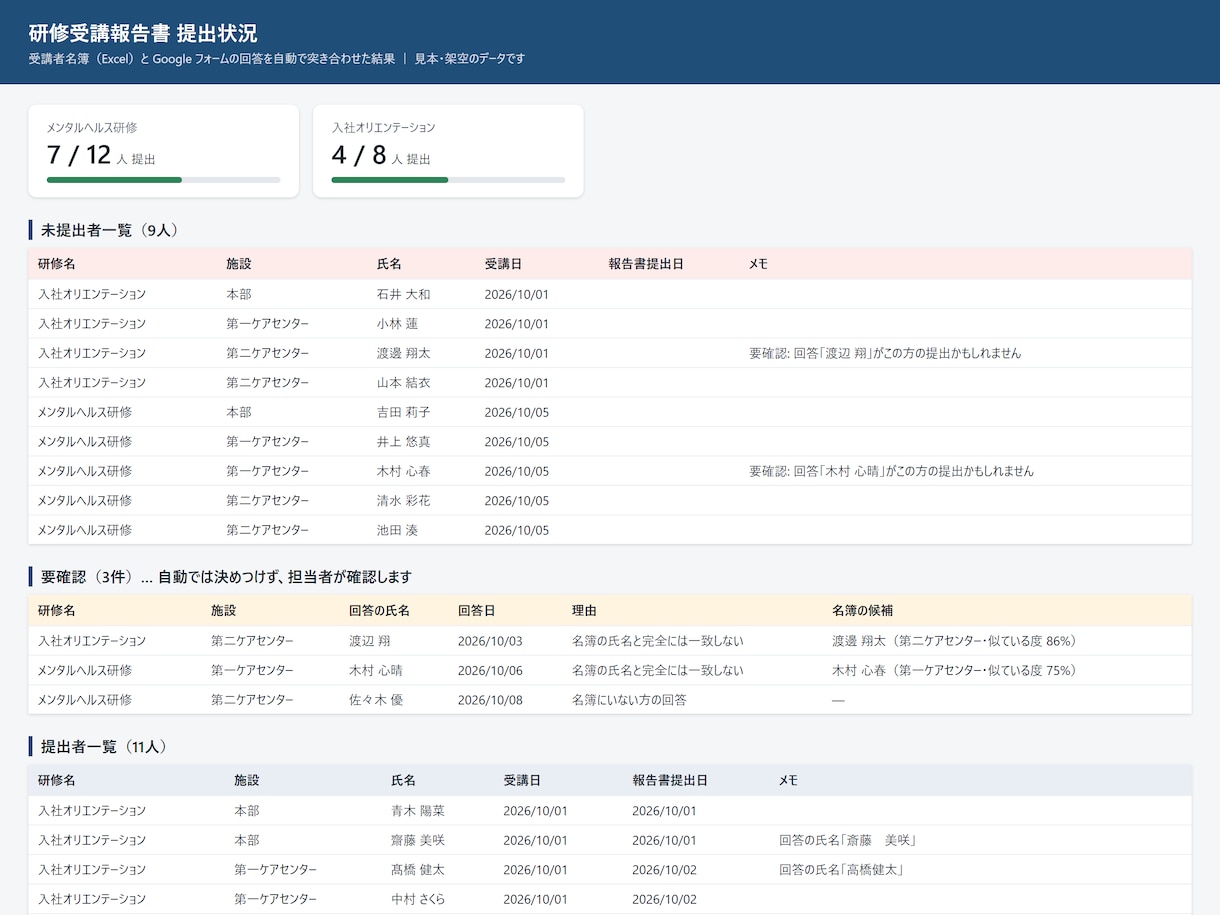This screenshot has height=915, width=1220.
Task: Select the response date 2026/10/08
Action: pos(490,700)
